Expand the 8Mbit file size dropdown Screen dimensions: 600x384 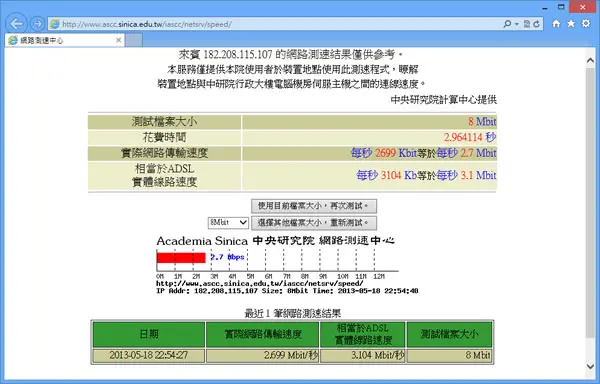228,222
